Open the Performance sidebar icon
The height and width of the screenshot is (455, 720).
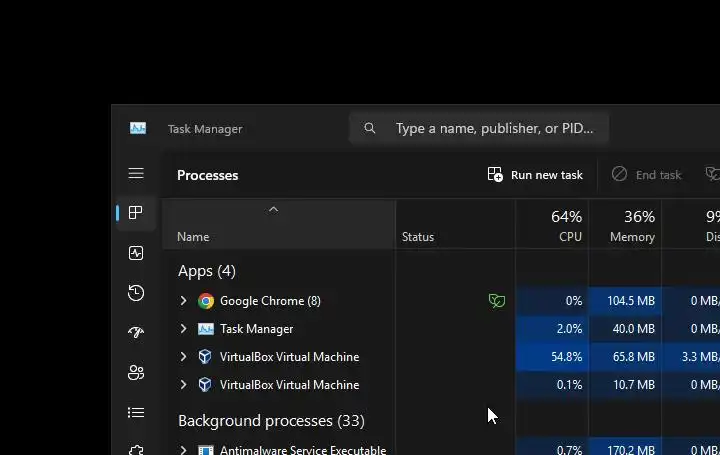pyautogui.click(x=136, y=253)
